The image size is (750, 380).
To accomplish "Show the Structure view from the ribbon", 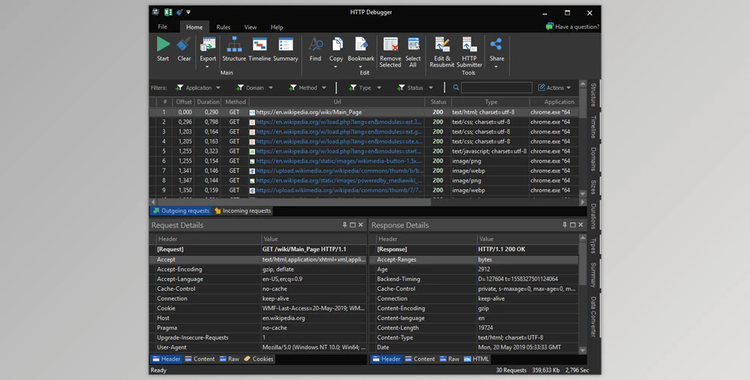I will pos(234,49).
